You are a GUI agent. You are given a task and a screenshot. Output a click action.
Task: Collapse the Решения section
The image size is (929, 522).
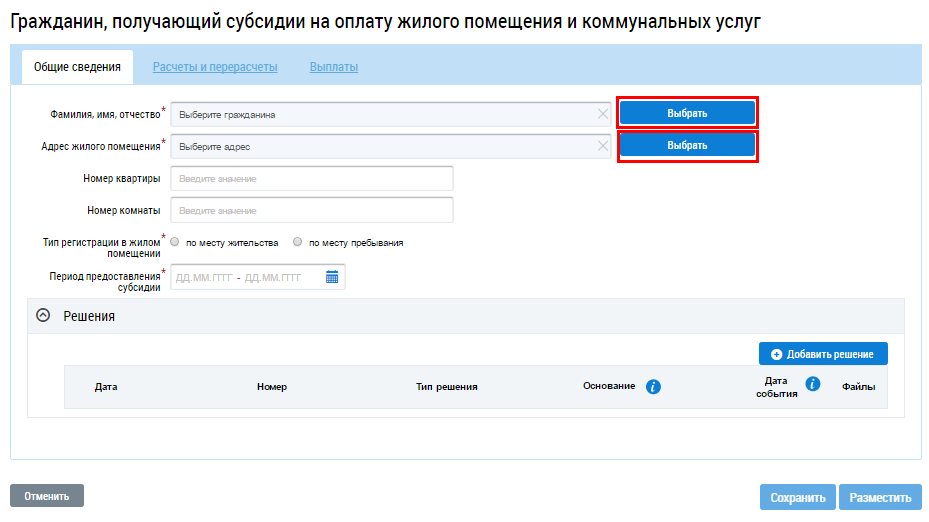(x=43, y=315)
